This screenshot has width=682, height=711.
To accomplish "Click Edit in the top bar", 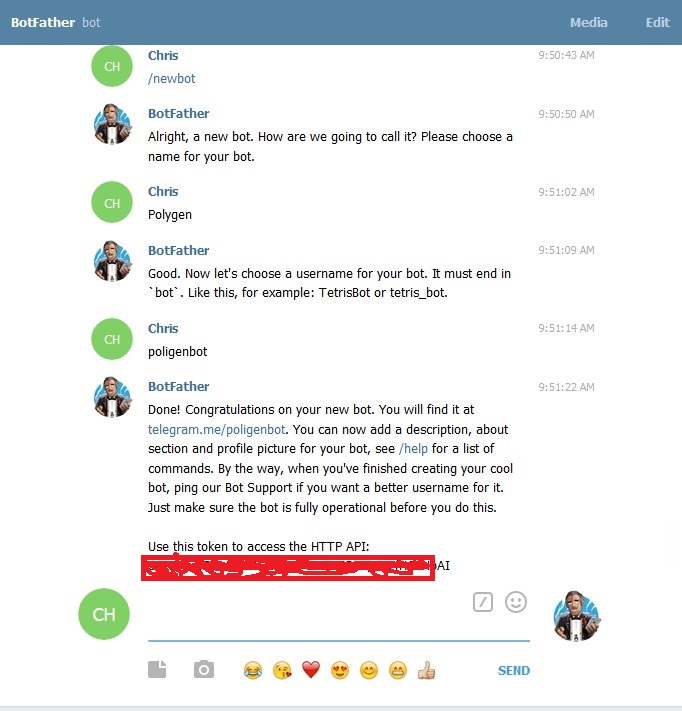I will 658,22.
